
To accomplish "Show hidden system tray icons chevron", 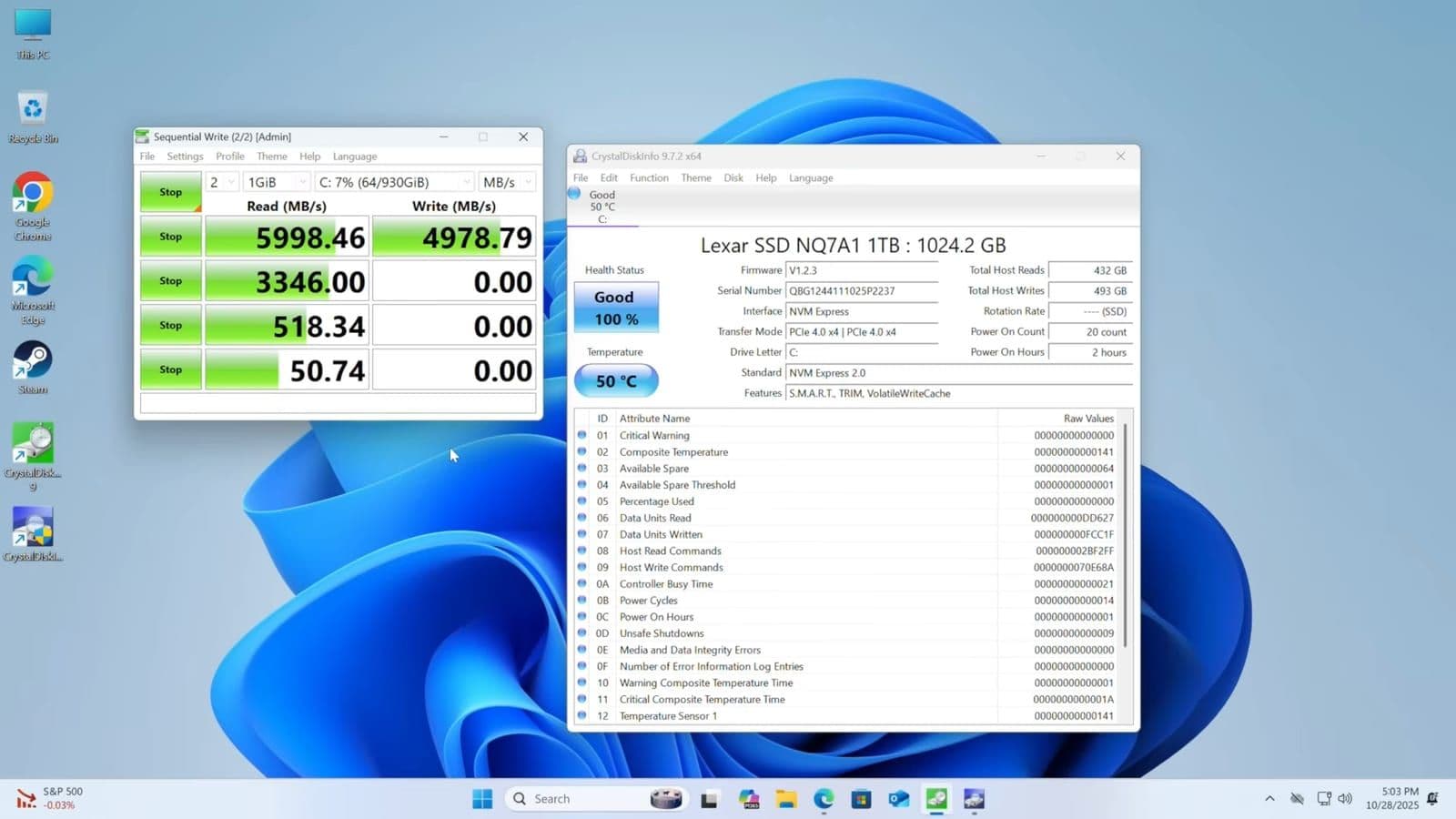I will point(1269,799).
